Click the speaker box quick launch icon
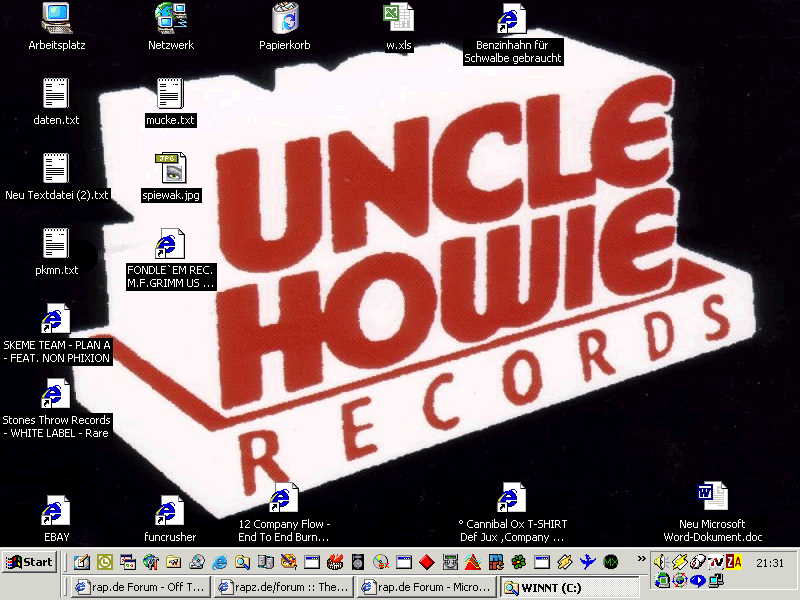The image size is (800, 600). coord(358,562)
